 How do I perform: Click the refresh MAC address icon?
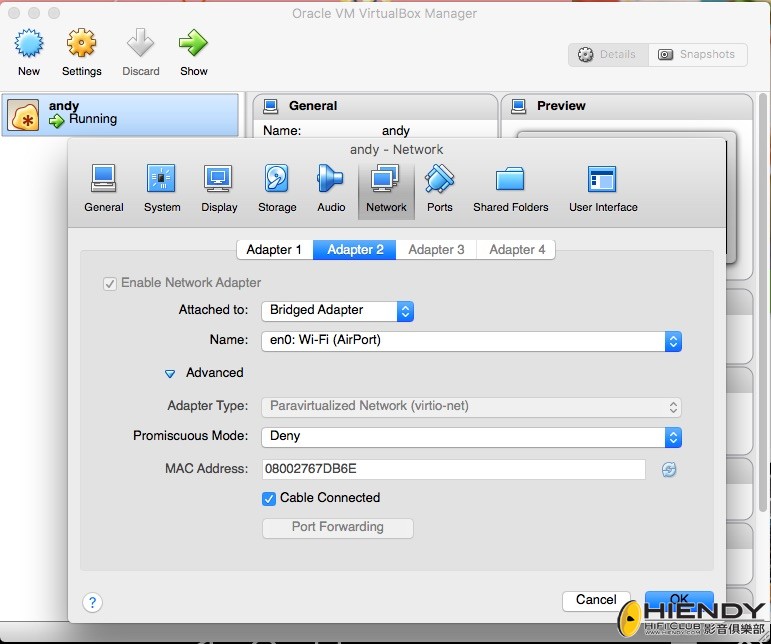tap(669, 469)
